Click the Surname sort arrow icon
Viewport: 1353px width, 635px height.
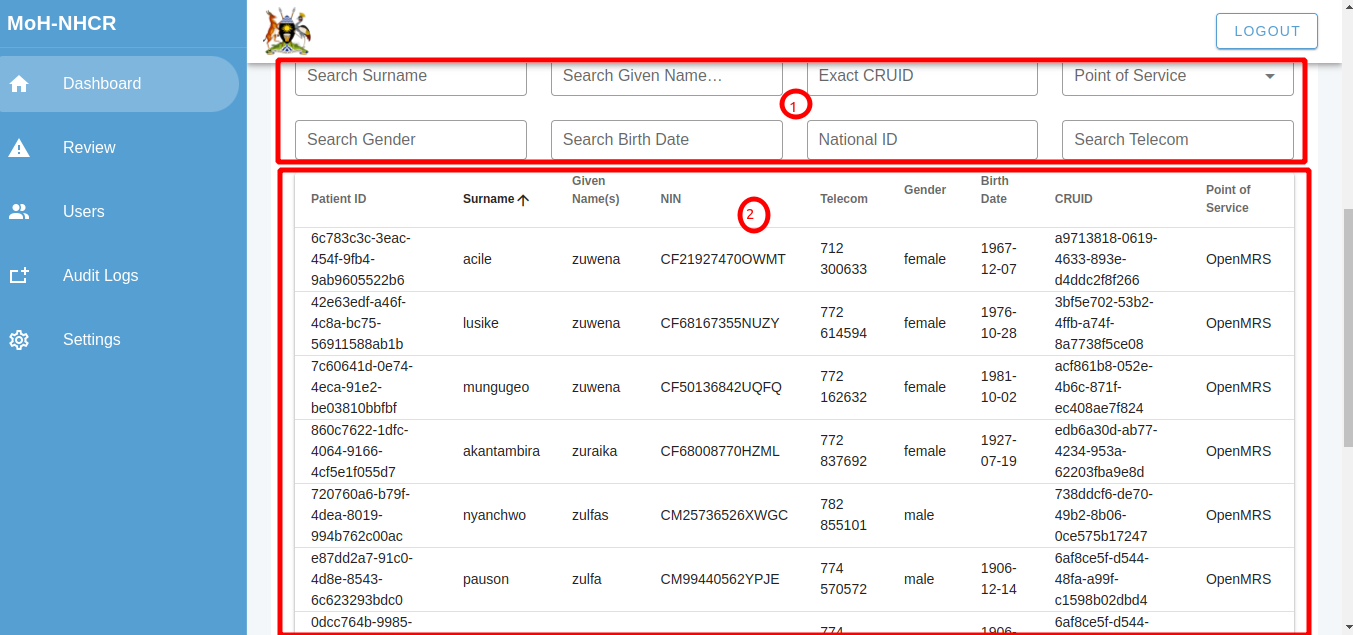pyautogui.click(x=523, y=199)
